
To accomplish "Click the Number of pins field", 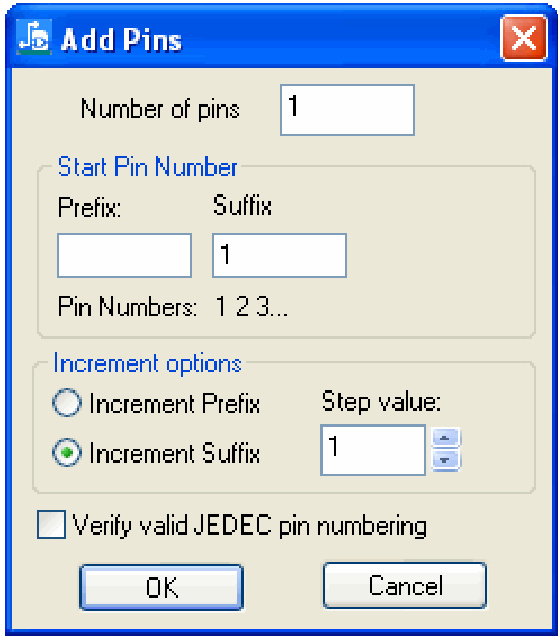I will pos(347,110).
